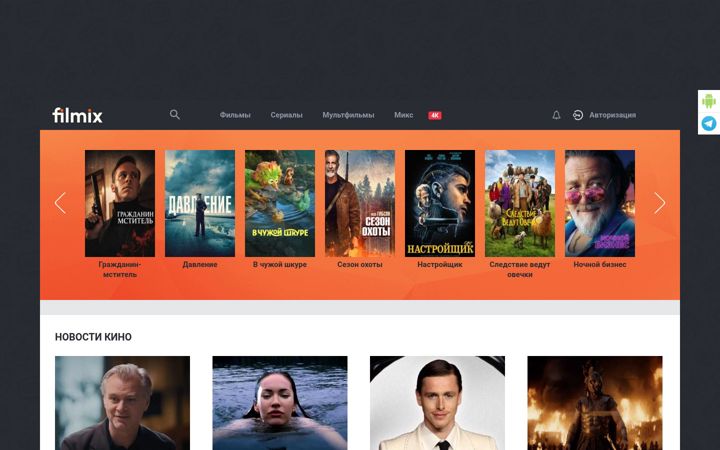Image resolution: width=720 pixels, height=450 pixels.
Task: Select Давление movie poster
Action: tap(200, 203)
